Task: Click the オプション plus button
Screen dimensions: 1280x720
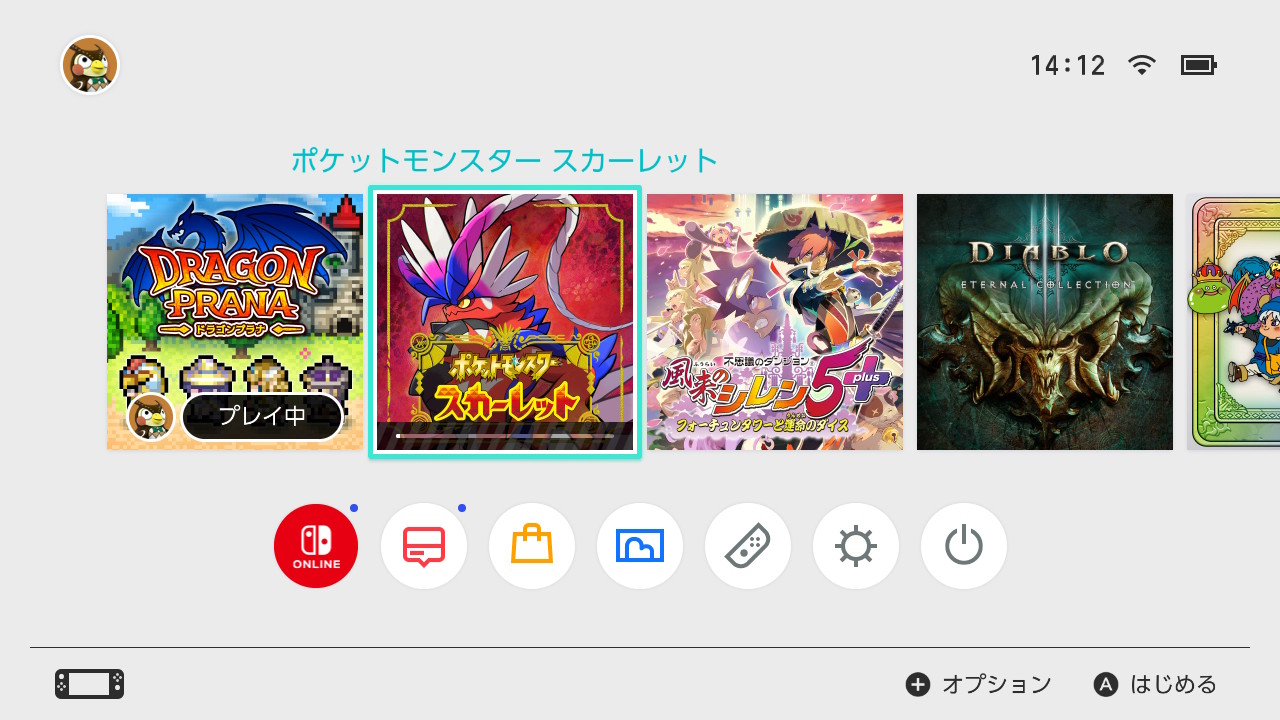Action: coord(978,684)
